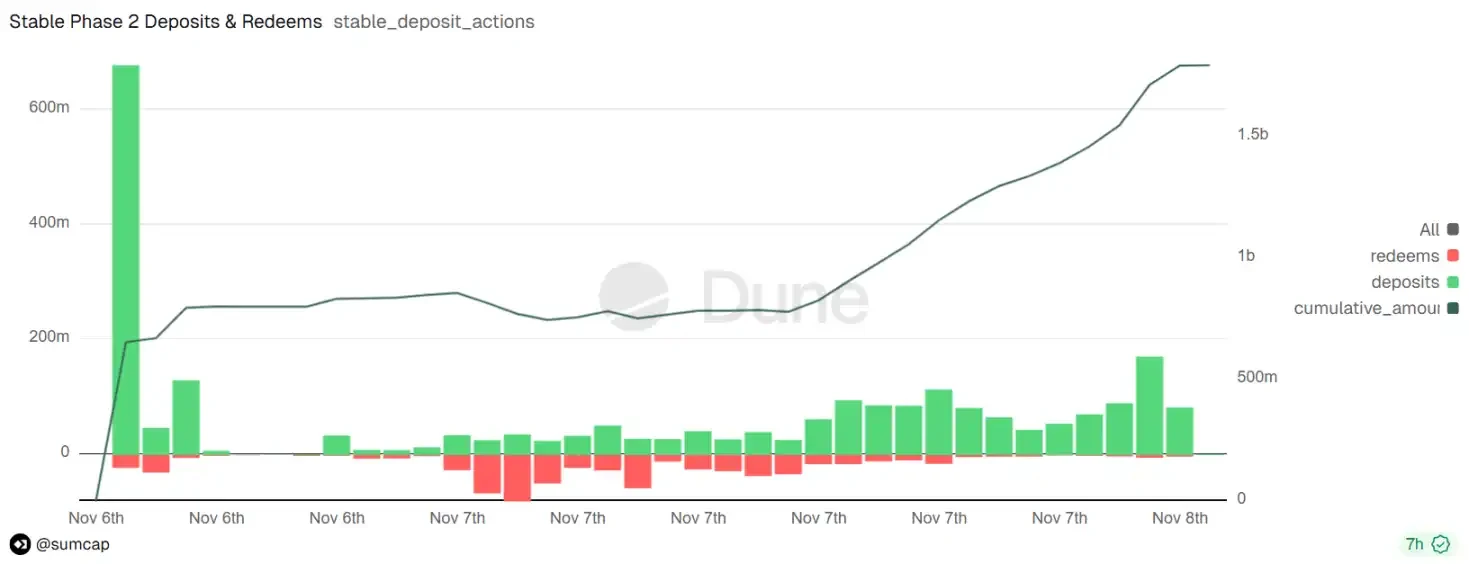Image resolution: width=1469 pixels, height=564 pixels.
Task: Click the sumcap profile avatar icon
Action: coord(20,544)
